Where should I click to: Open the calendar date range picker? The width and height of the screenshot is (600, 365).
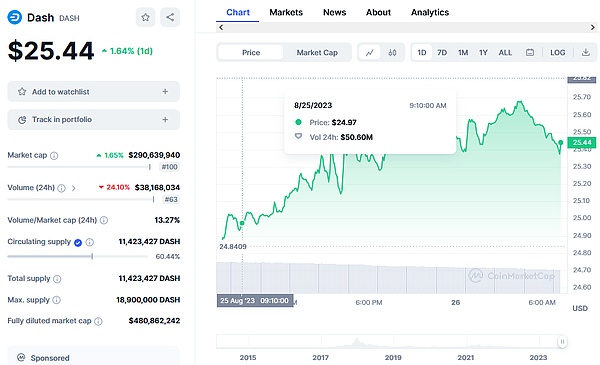click(530, 52)
